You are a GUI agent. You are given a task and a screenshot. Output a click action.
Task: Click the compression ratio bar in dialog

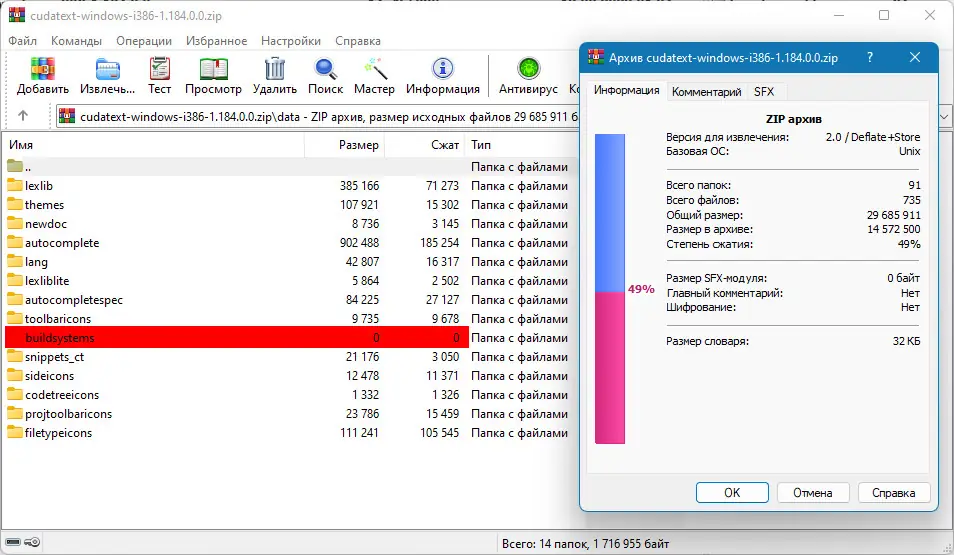pos(610,288)
